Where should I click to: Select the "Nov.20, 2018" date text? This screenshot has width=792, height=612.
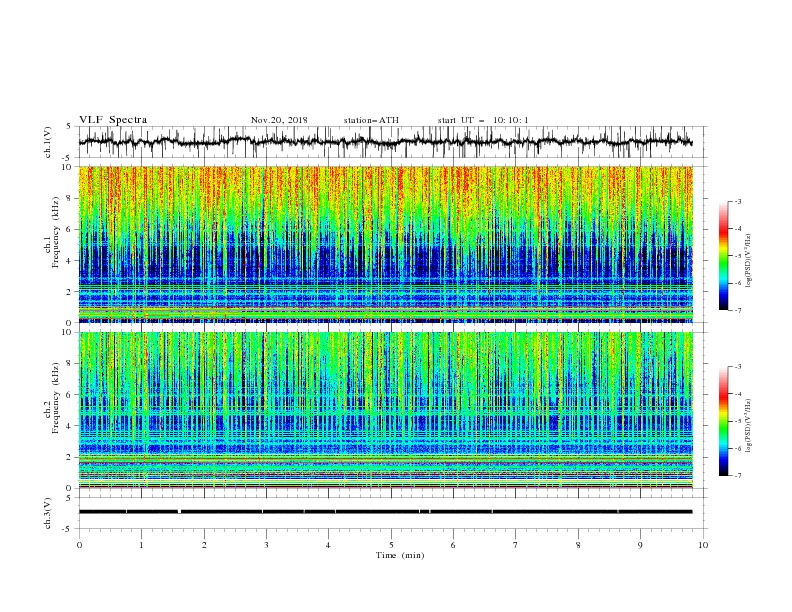tap(279, 120)
